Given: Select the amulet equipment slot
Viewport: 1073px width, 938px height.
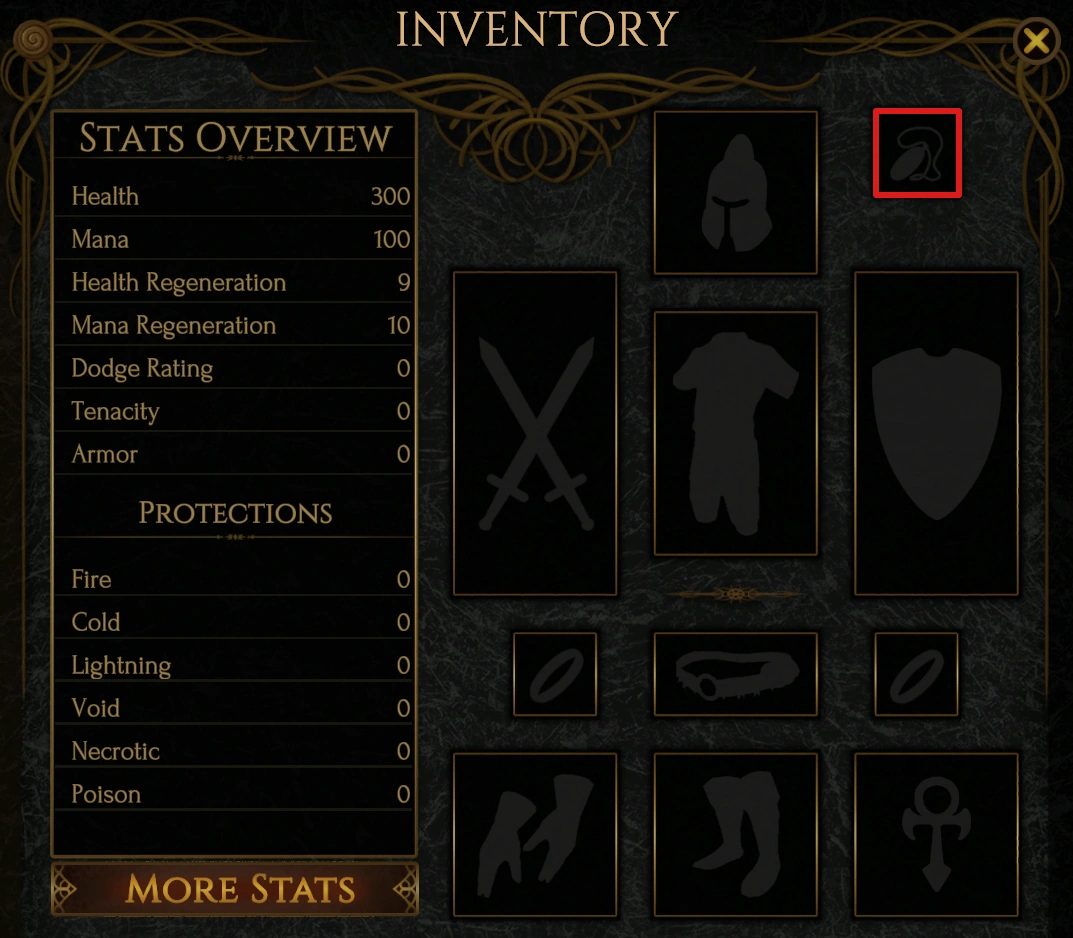Looking at the screenshot, I should pos(917,153).
